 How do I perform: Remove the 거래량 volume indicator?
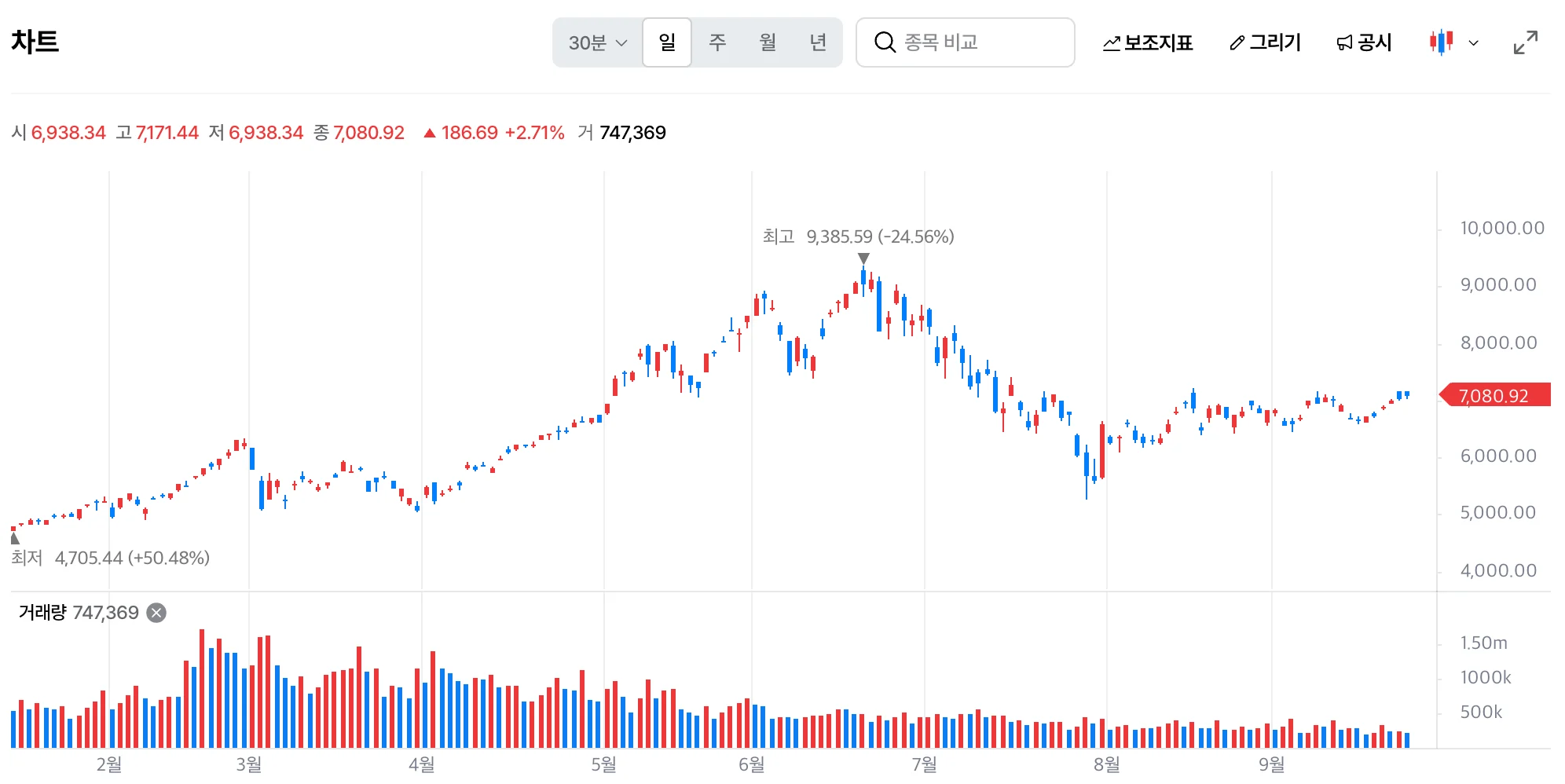(x=157, y=613)
